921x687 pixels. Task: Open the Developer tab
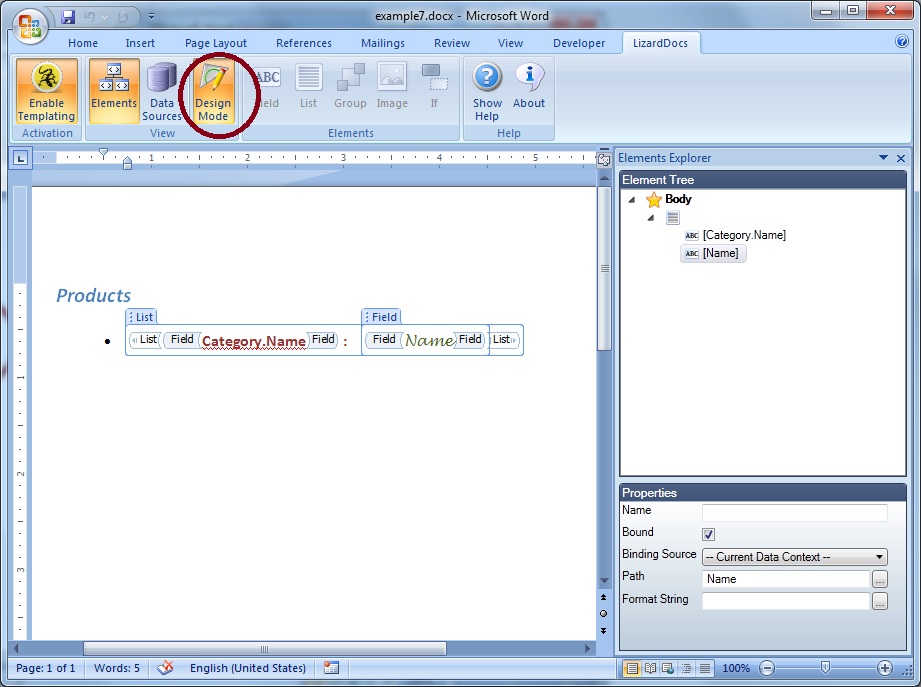[x=579, y=43]
